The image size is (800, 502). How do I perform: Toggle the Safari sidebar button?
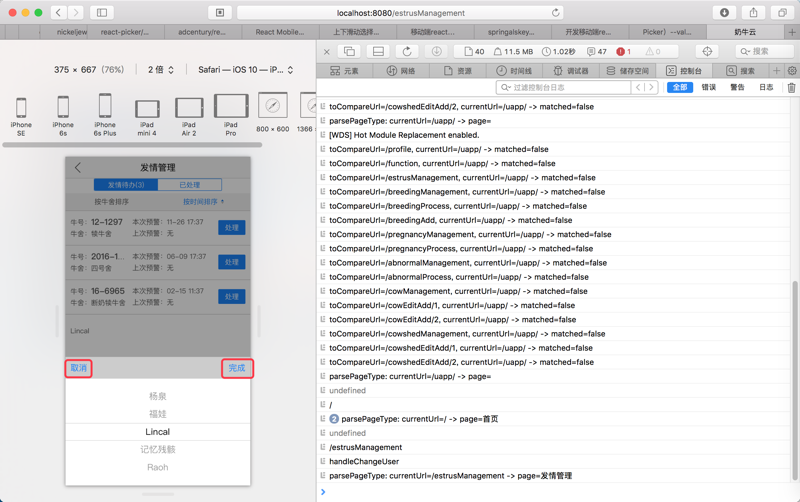click(102, 12)
